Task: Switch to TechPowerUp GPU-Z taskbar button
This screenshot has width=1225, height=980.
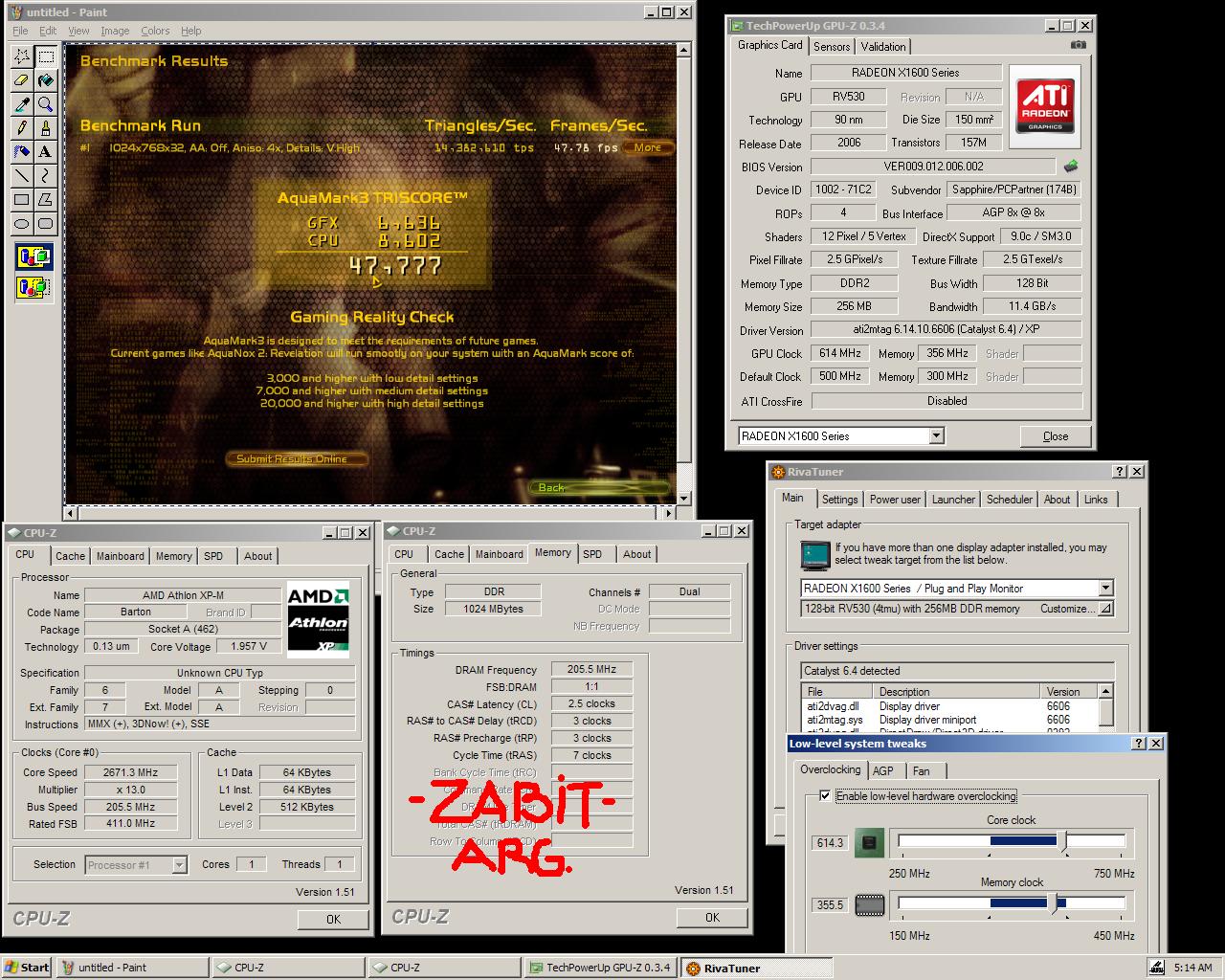Action: coord(598,968)
